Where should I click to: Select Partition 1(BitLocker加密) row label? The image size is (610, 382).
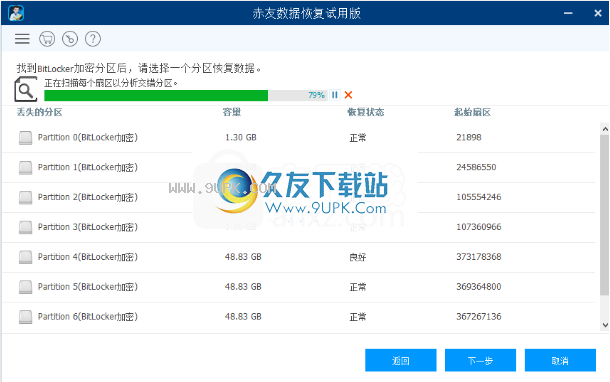(x=88, y=167)
